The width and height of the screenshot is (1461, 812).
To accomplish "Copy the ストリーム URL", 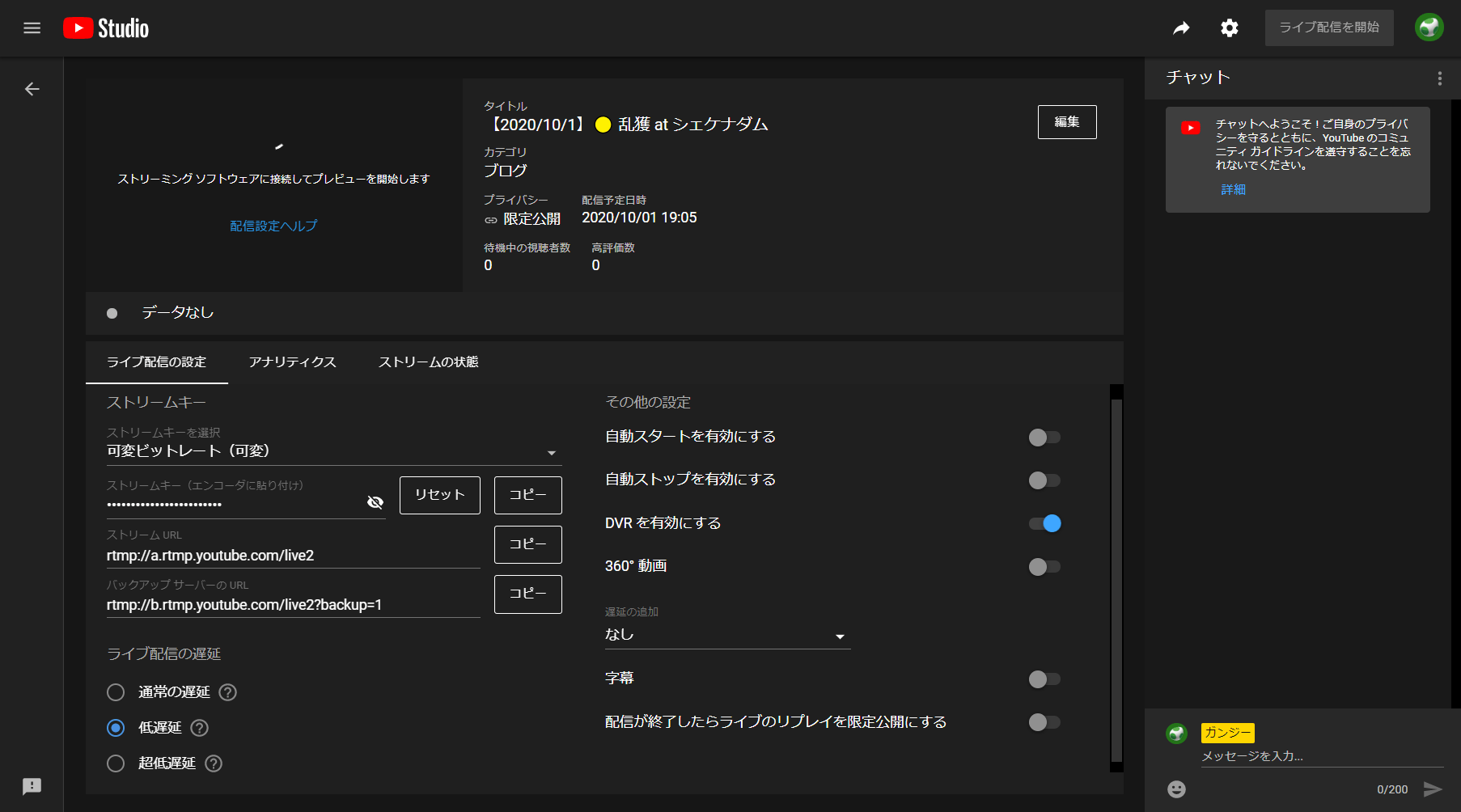I will 528,544.
